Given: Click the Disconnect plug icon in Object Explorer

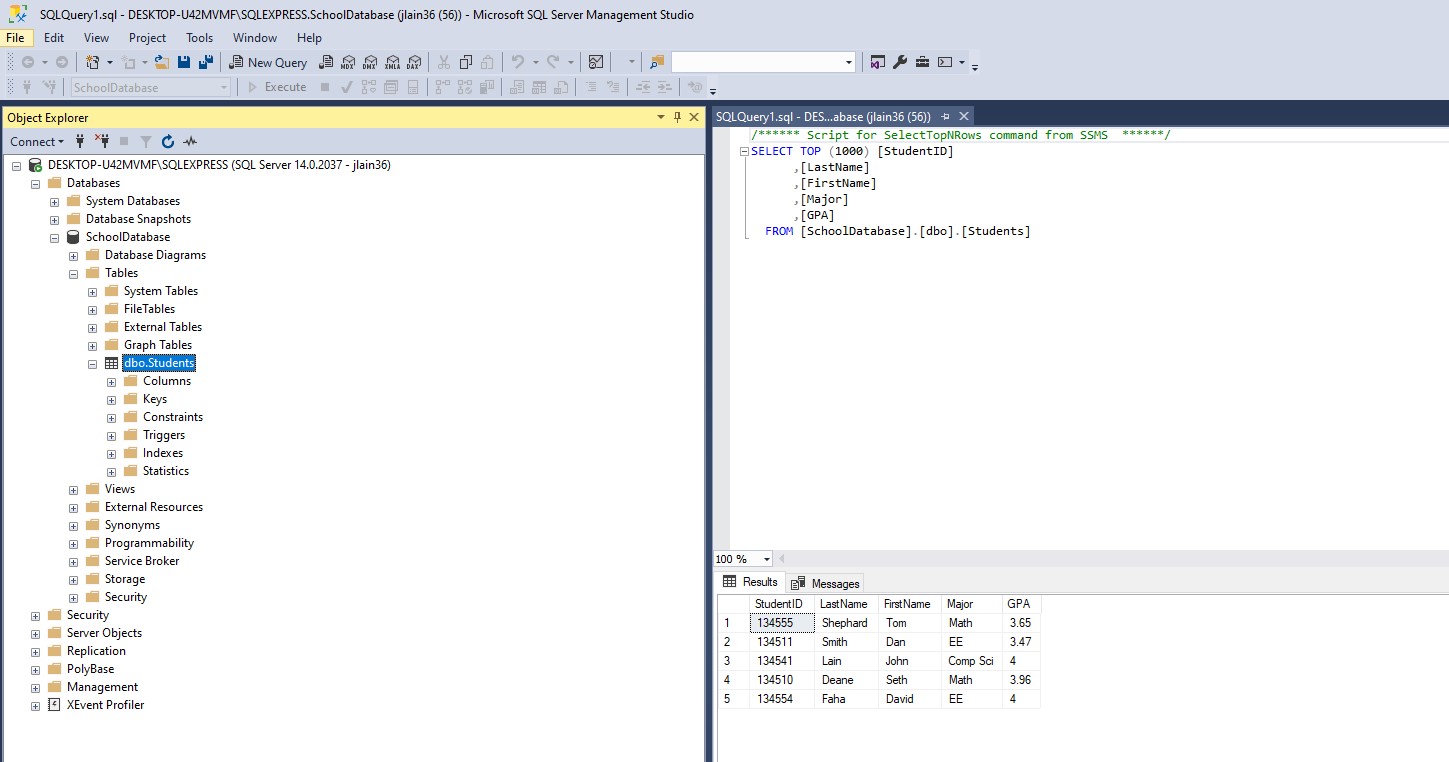Looking at the screenshot, I should coord(101,142).
